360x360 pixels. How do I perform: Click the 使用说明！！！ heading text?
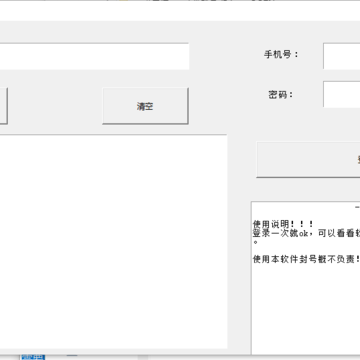(x=283, y=224)
